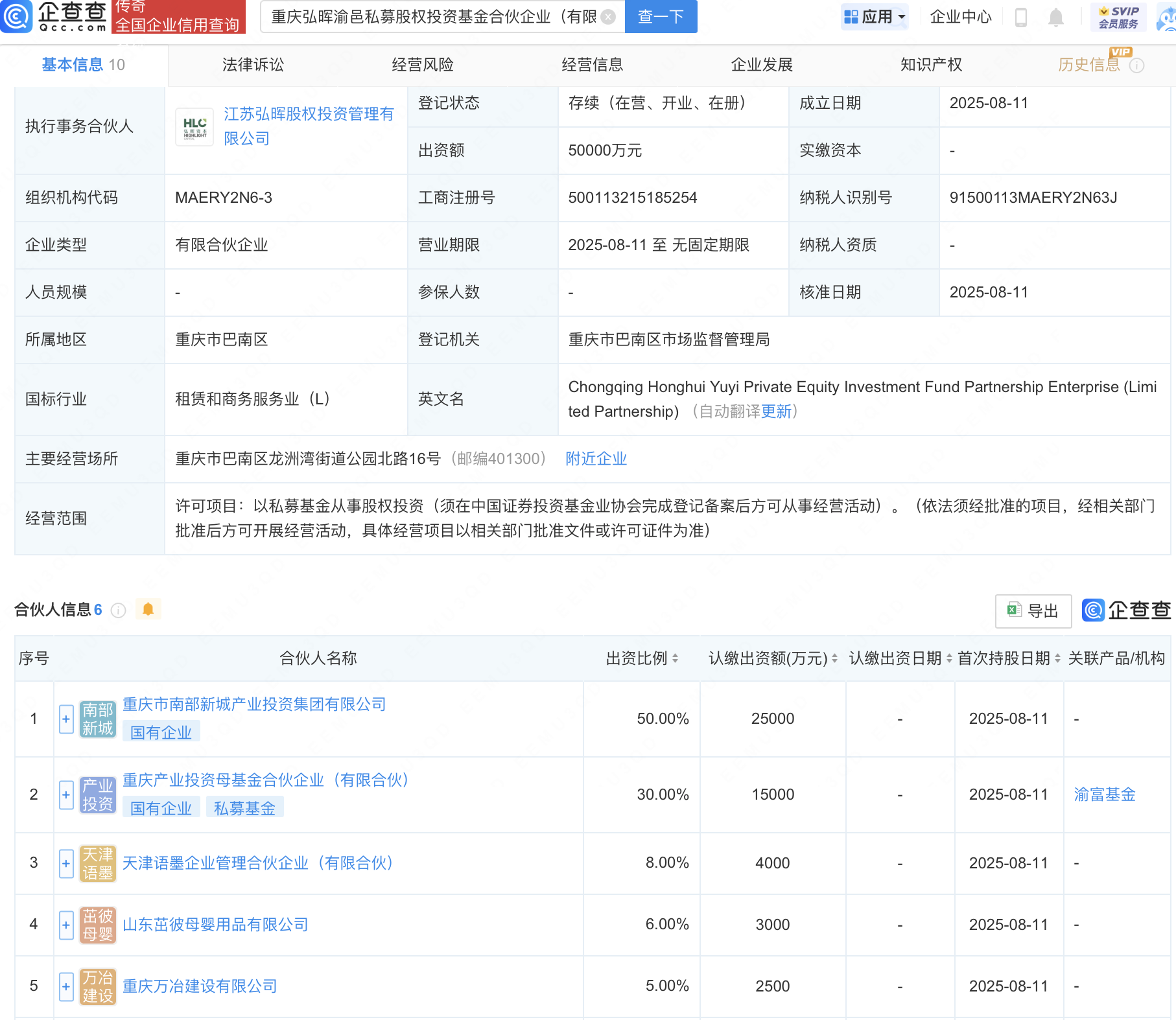Click the 查一下 search button

point(661,17)
